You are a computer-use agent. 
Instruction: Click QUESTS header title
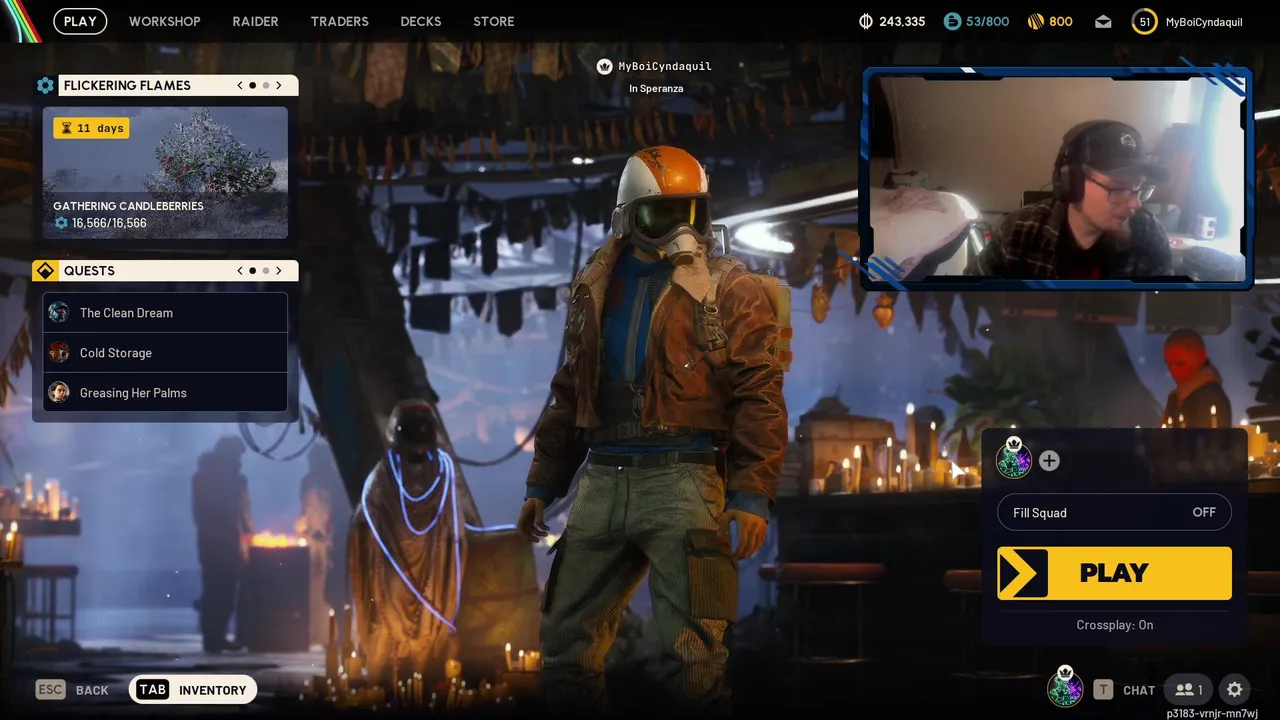coord(89,271)
